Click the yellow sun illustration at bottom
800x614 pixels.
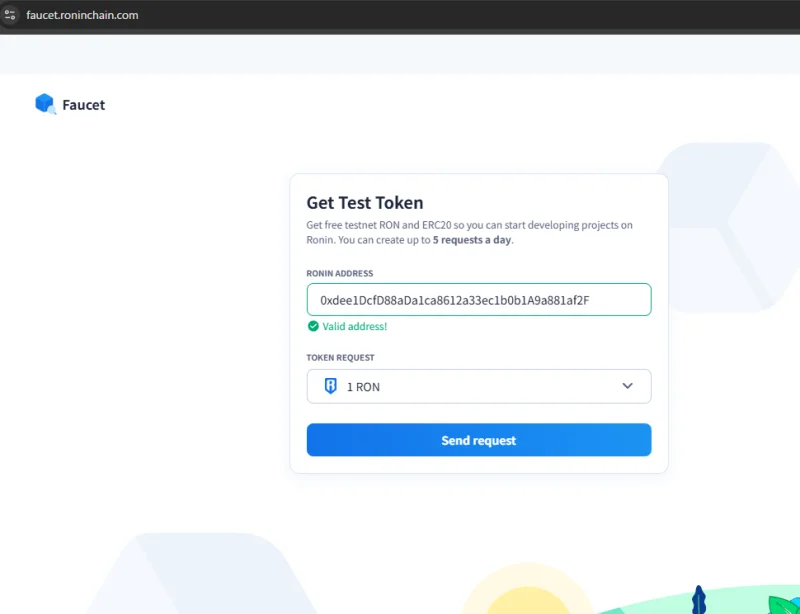[514, 596]
